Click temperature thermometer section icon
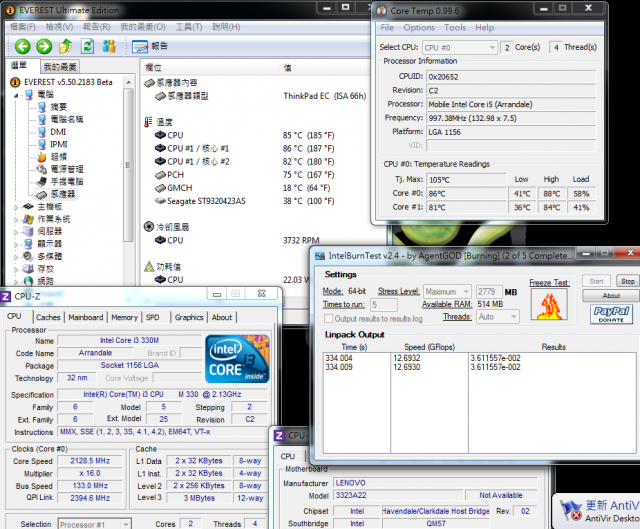 point(148,122)
